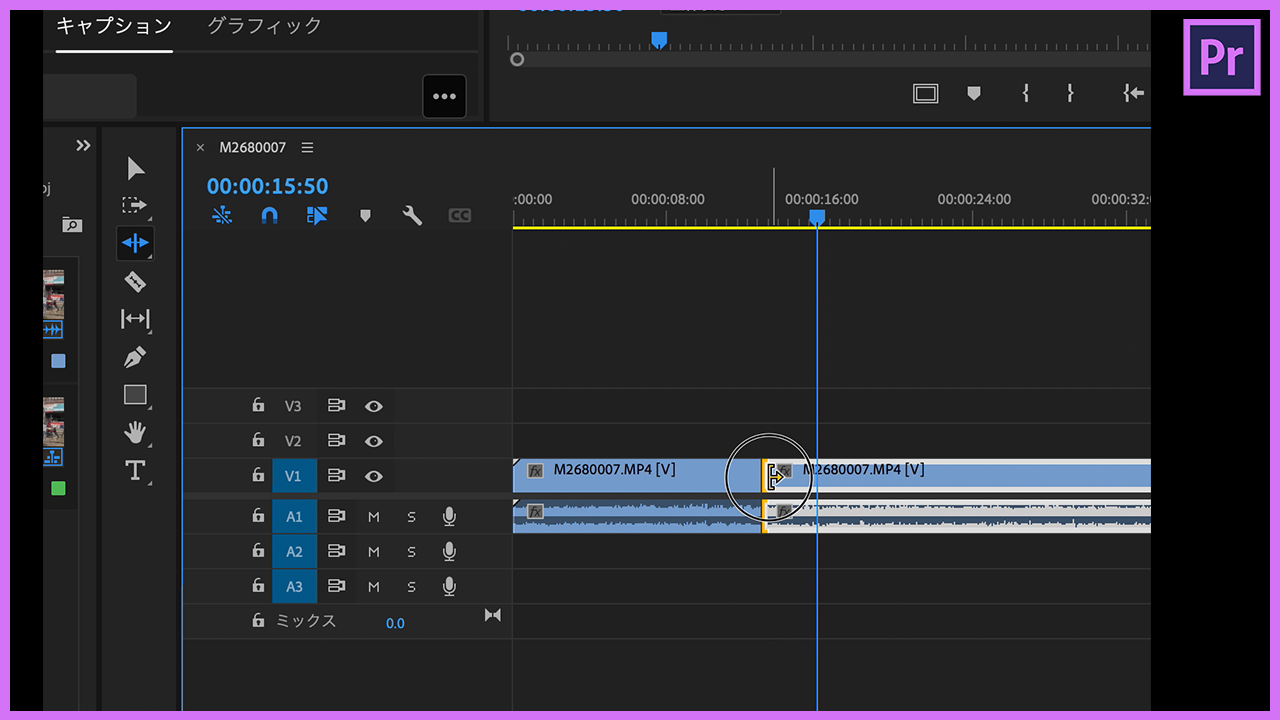The width and height of the screenshot is (1280, 720).
Task: Enable voice-over record on A1
Action: [449, 516]
